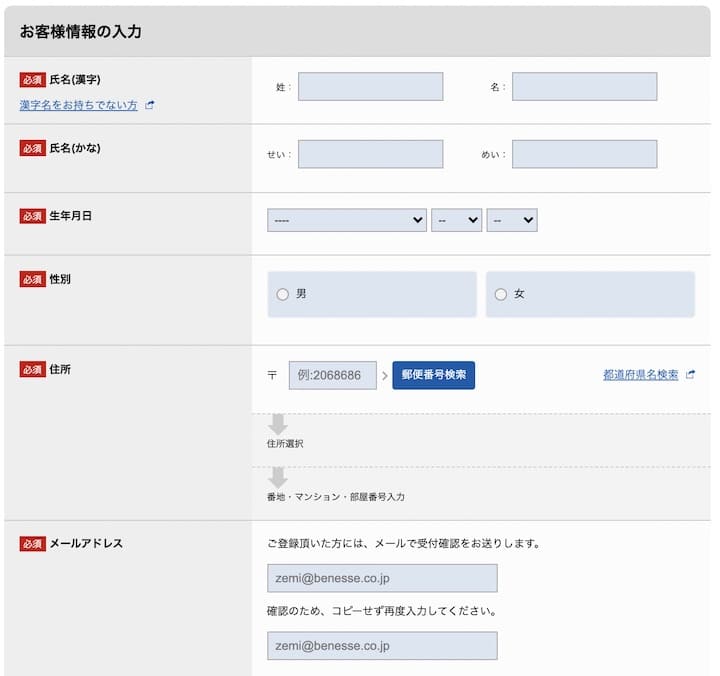Click the 姓 kanji surname field
The image size is (720, 676).
[x=370, y=87]
